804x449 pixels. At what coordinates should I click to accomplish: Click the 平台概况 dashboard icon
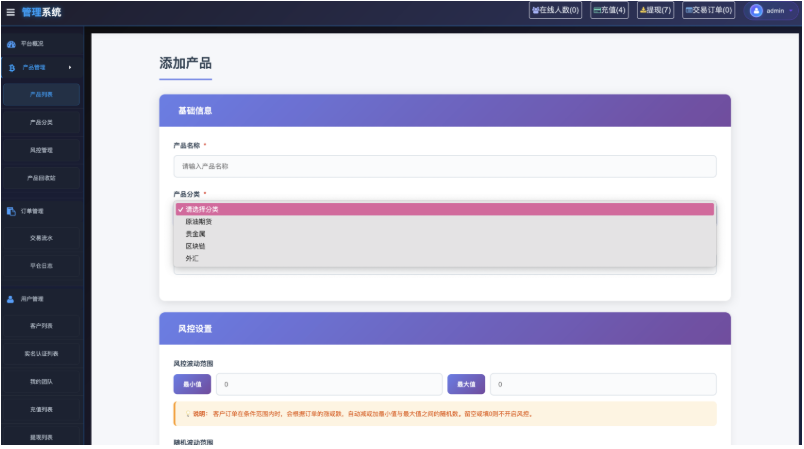[11, 44]
